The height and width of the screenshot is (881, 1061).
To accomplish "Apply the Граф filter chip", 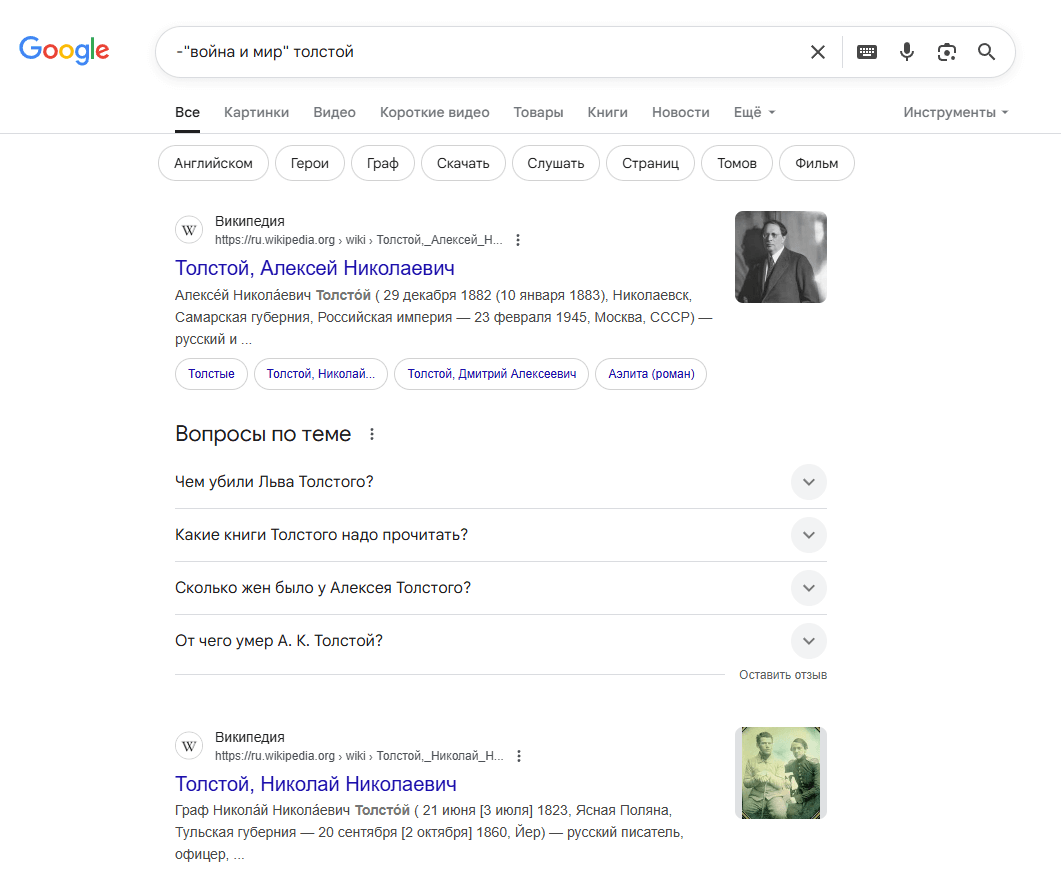I will pos(382,163).
